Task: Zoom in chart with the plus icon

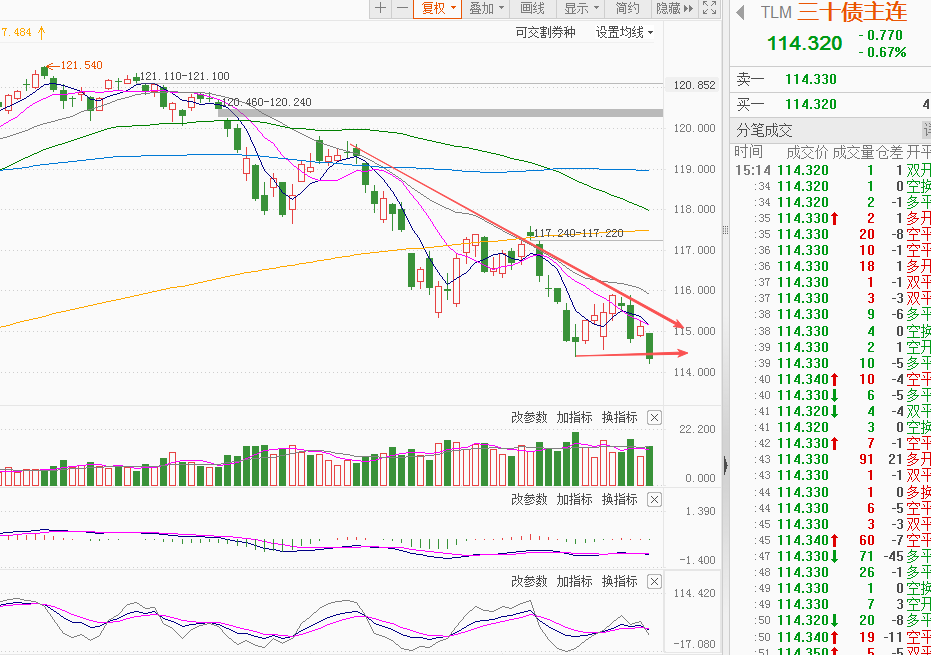Action: [381, 8]
